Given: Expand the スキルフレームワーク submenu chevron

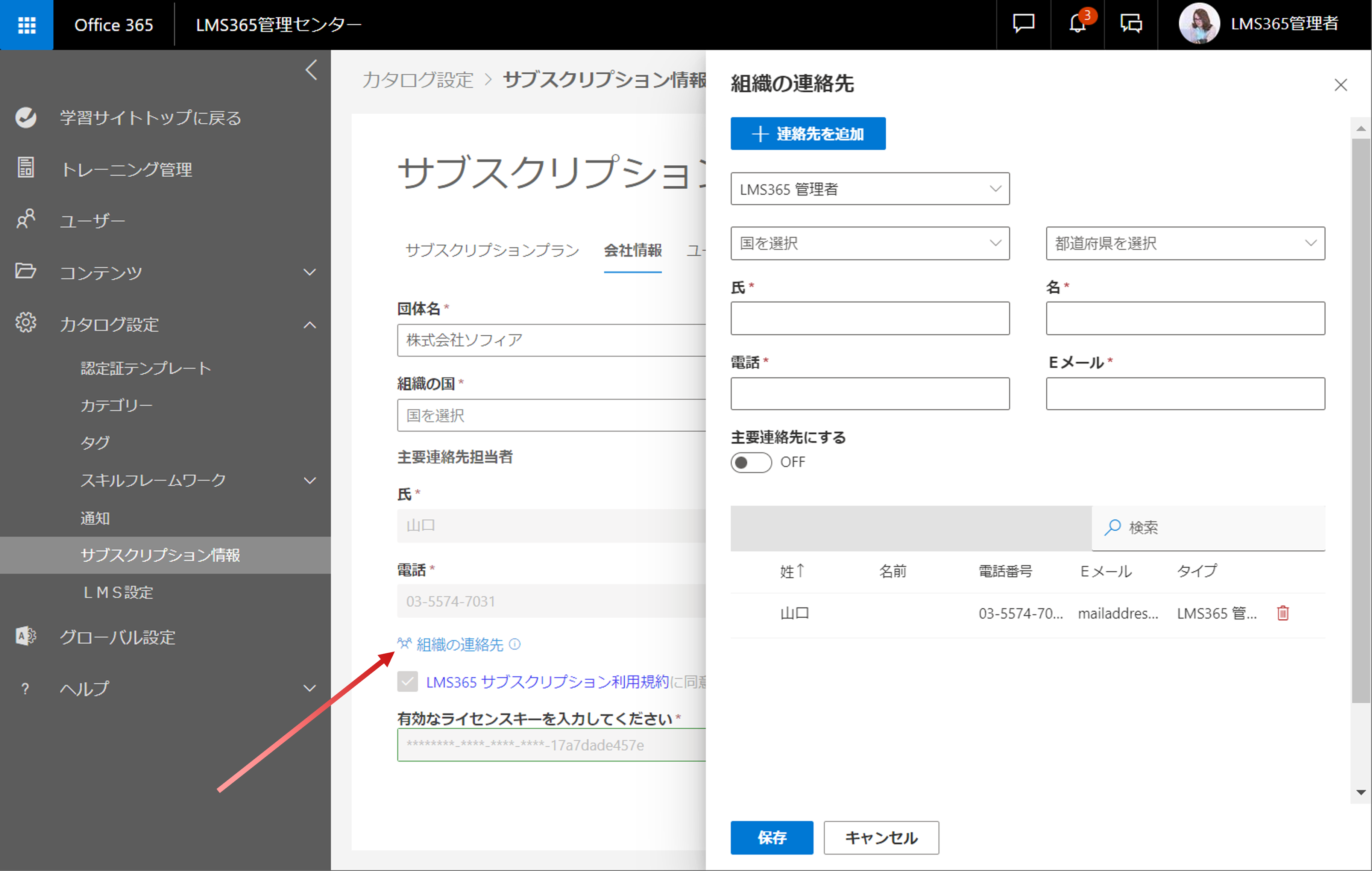Looking at the screenshot, I should [x=310, y=481].
